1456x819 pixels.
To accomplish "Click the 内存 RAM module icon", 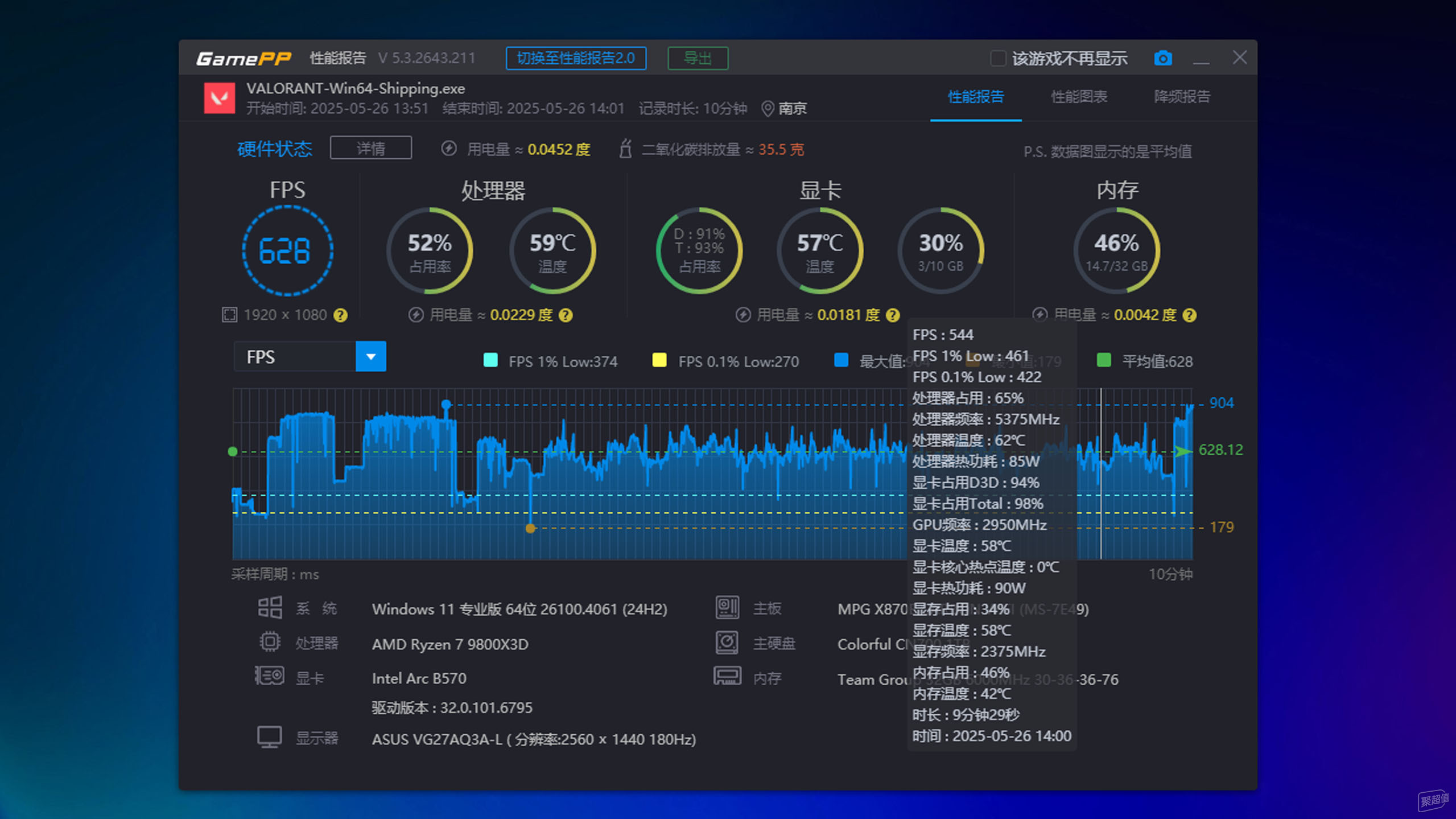I will (x=727, y=676).
